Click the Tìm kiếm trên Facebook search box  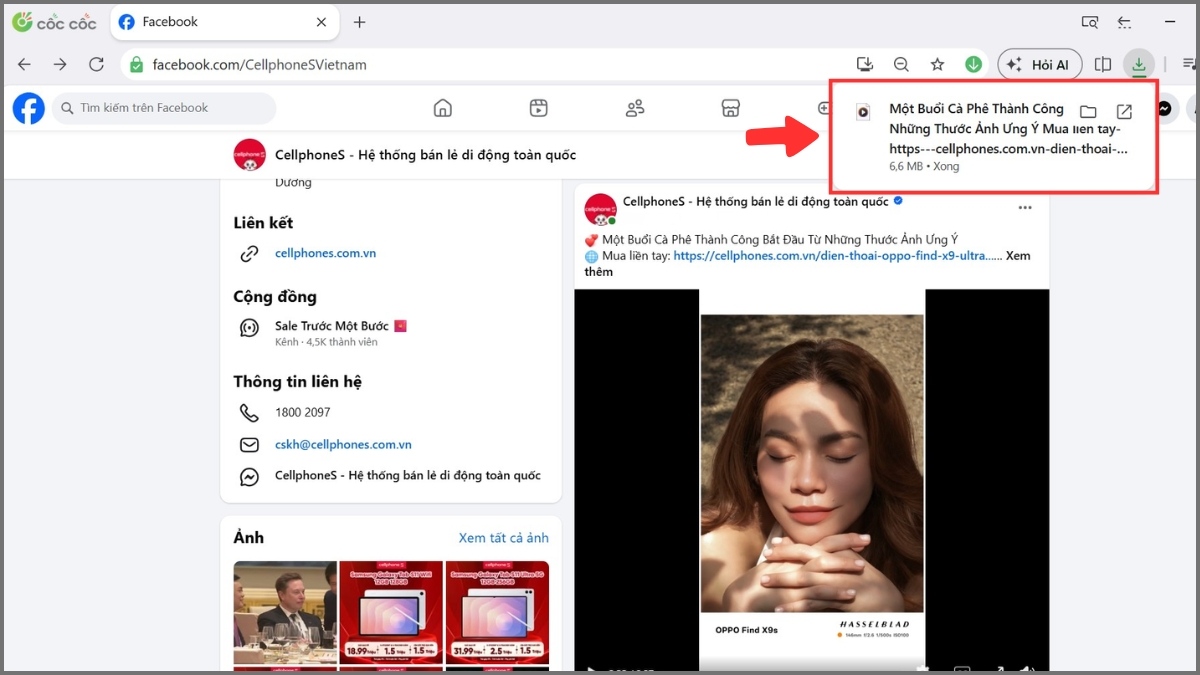pyautogui.click(x=164, y=108)
